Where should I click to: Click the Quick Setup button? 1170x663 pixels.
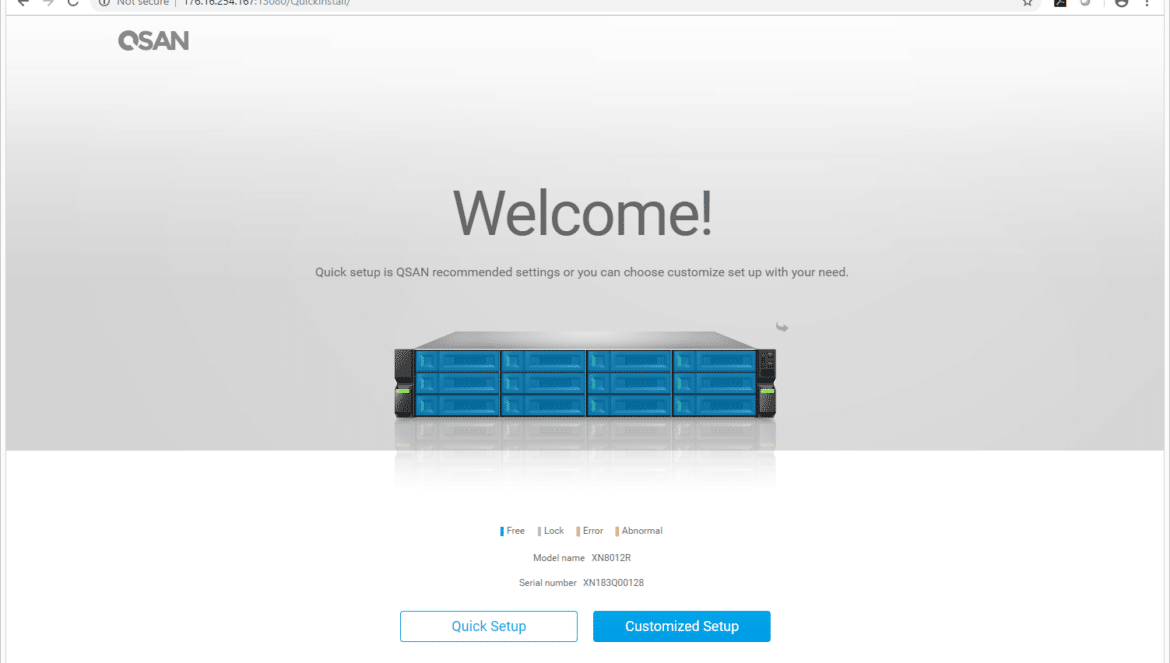pyautogui.click(x=489, y=626)
